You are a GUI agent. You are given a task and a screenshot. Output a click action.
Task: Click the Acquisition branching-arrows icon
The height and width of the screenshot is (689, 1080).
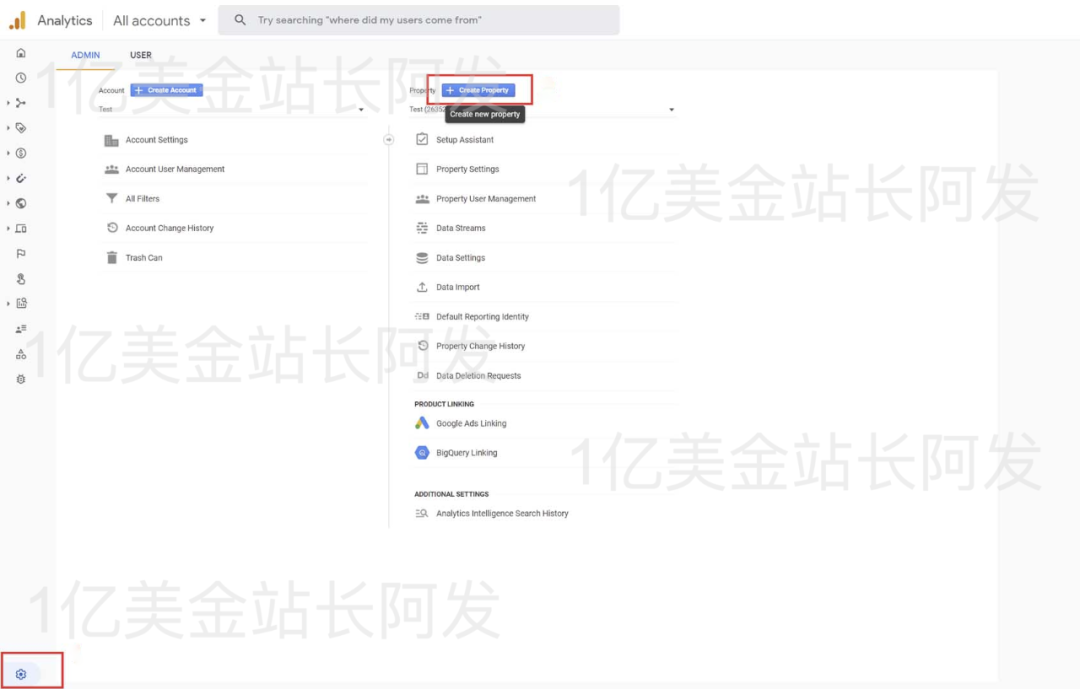coord(21,103)
